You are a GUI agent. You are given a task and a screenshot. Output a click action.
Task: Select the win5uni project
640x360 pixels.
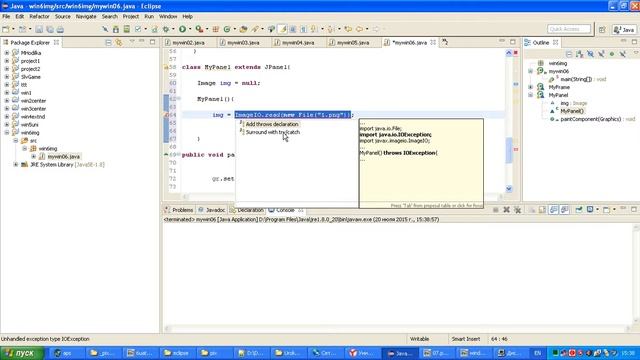[x=30, y=124]
